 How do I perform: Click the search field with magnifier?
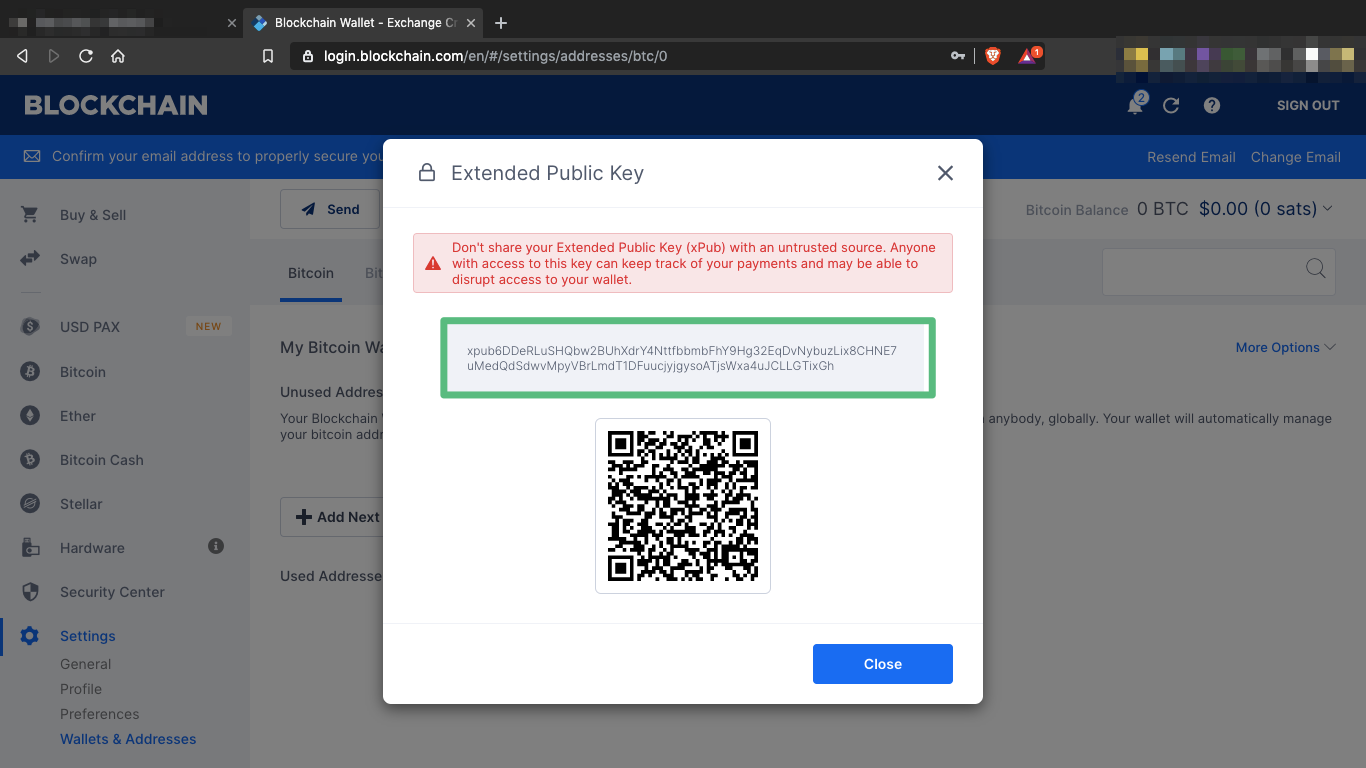(1218, 272)
